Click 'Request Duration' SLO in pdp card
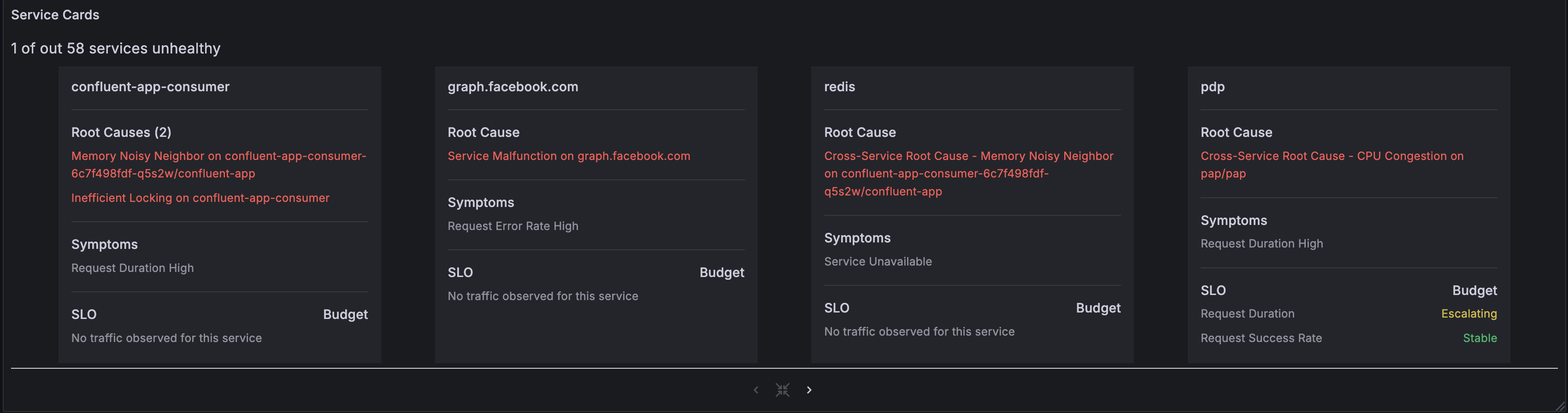Screen dimensions: 1568x413 [1247, 314]
